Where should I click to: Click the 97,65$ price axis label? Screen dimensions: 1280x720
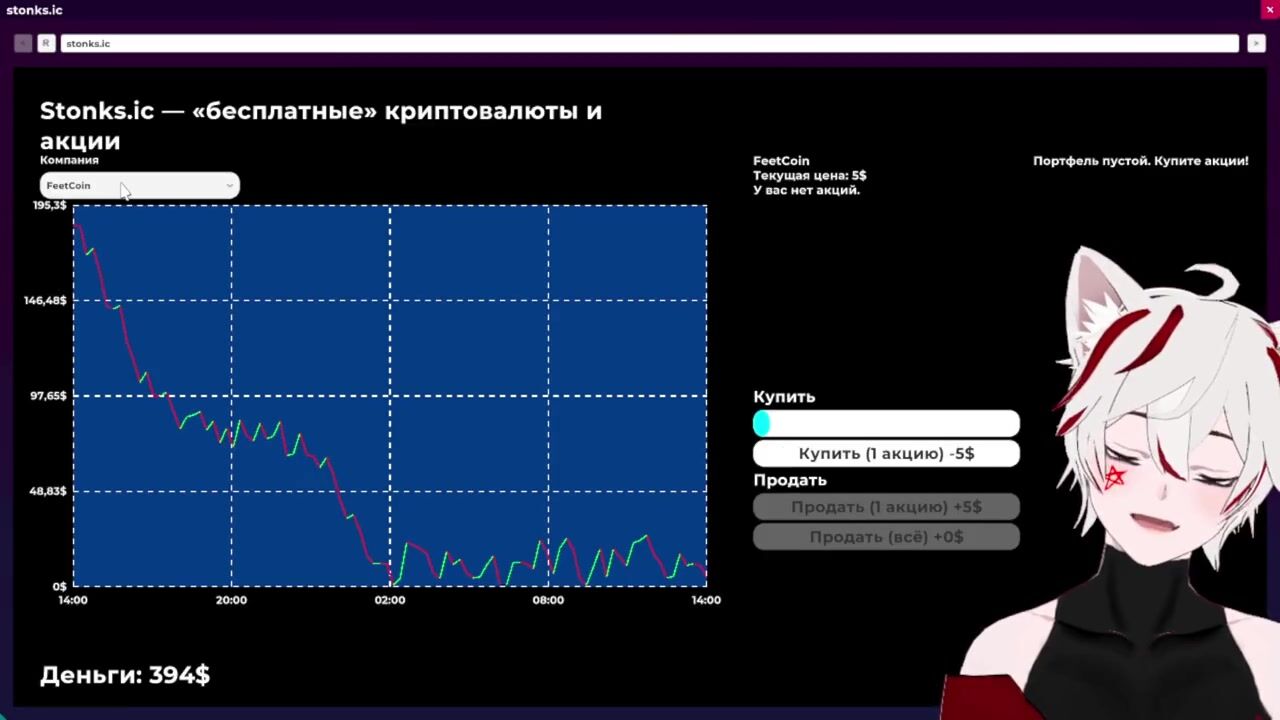pyautogui.click(x=48, y=396)
